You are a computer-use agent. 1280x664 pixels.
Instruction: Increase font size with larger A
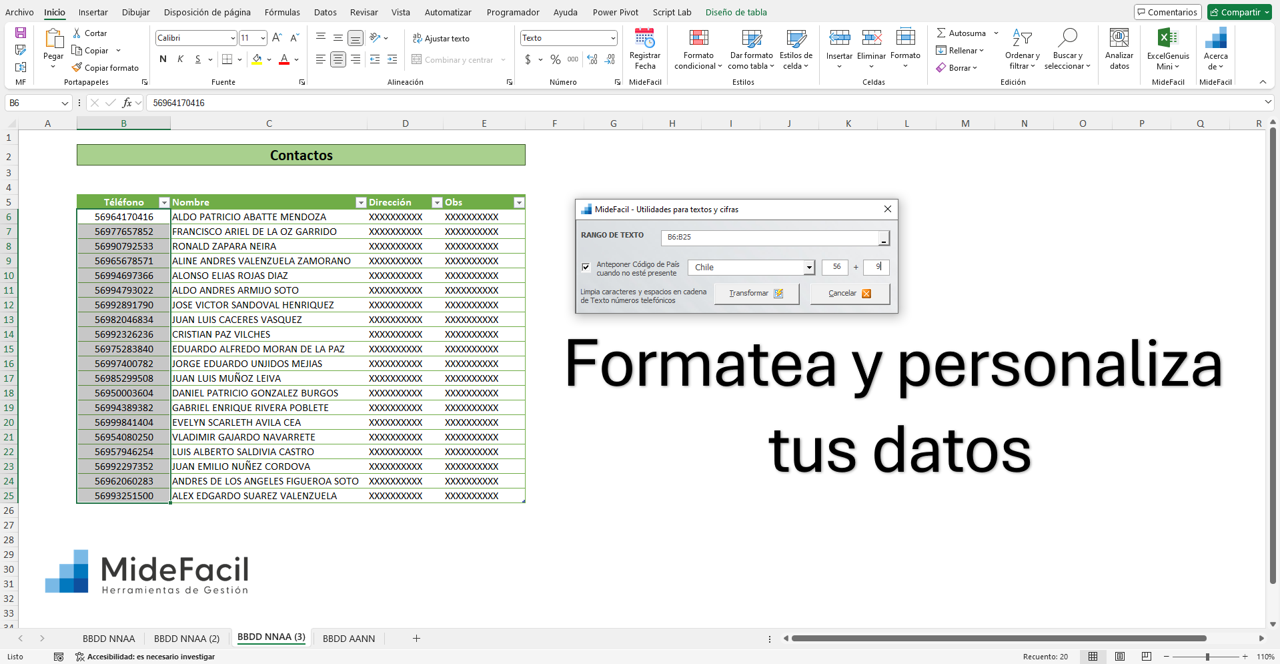pyautogui.click(x=277, y=38)
